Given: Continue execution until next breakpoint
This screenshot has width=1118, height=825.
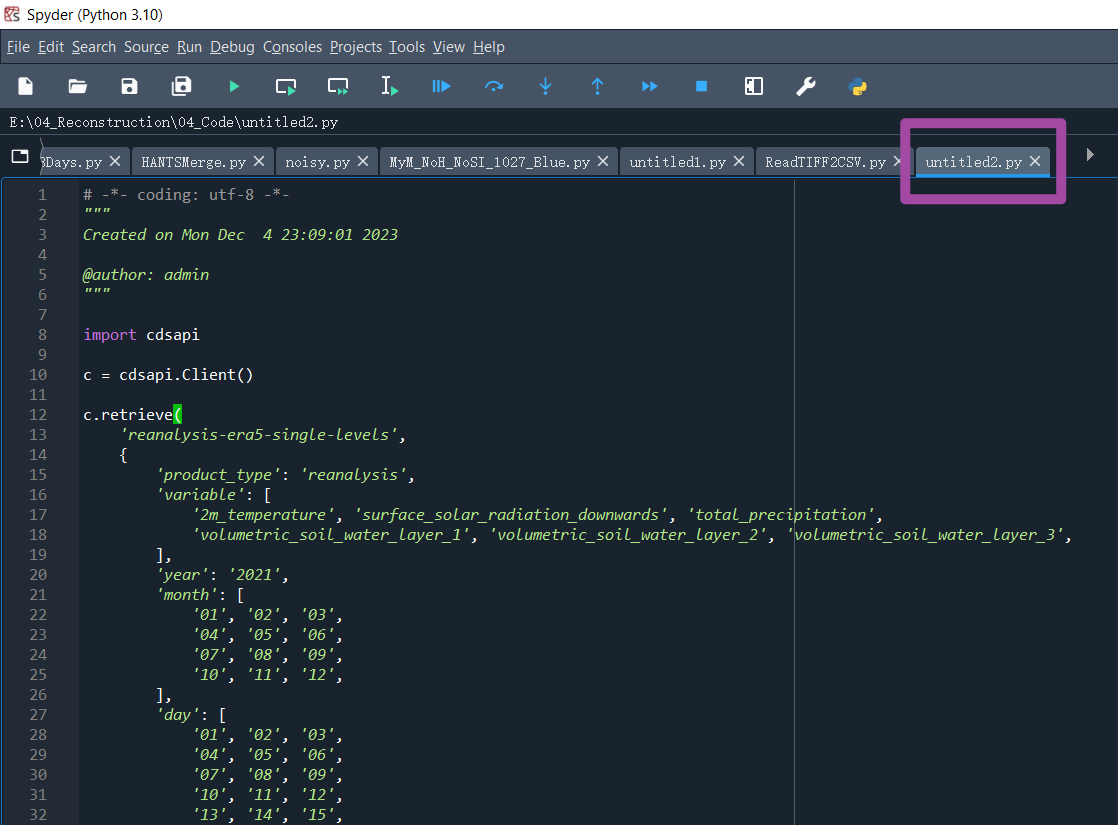Looking at the screenshot, I should pos(650,86).
